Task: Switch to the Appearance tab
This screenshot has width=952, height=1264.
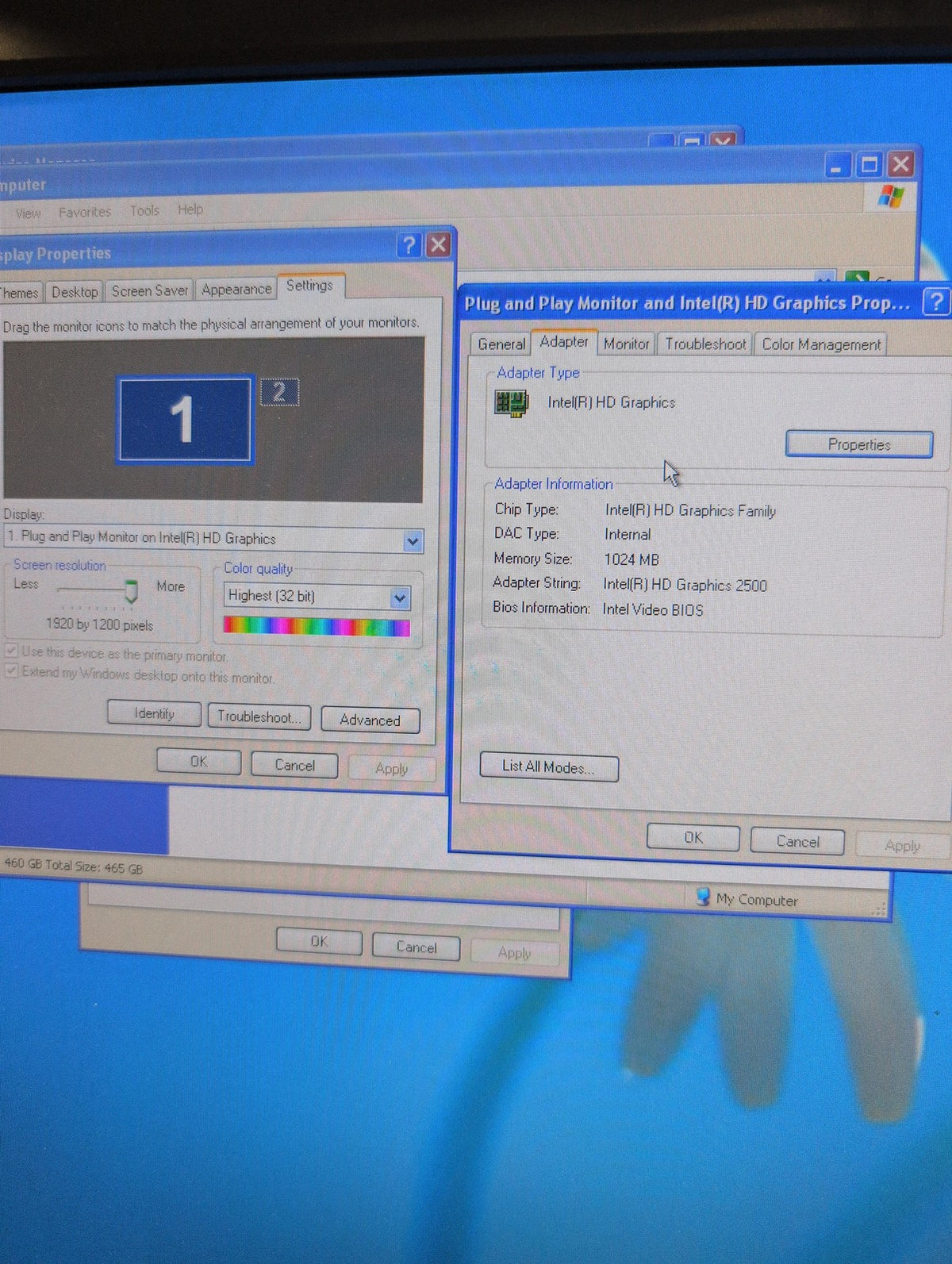Action: 236,289
